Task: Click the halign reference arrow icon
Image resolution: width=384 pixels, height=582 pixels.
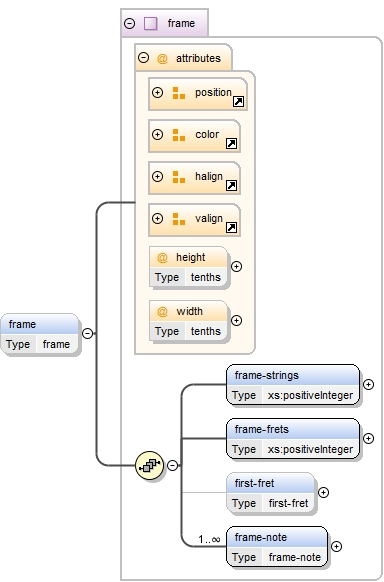Action: [232, 185]
